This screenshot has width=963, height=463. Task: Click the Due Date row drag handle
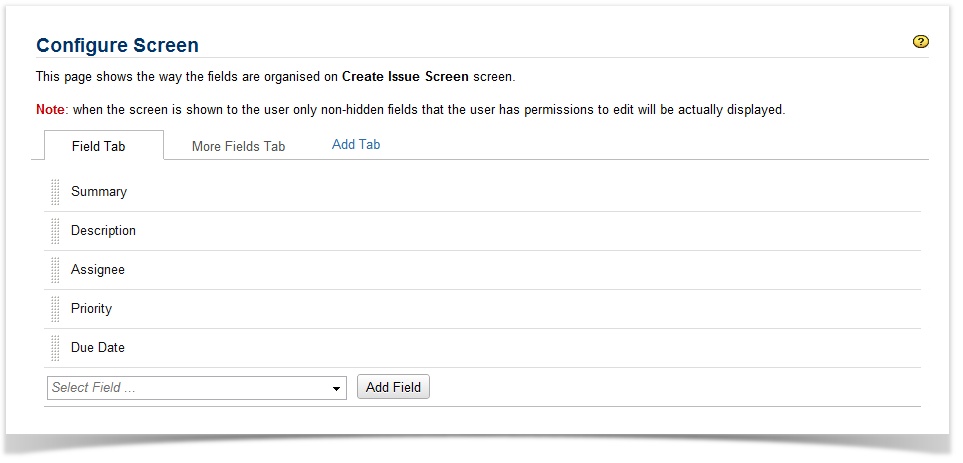pyautogui.click(x=55, y=348)
